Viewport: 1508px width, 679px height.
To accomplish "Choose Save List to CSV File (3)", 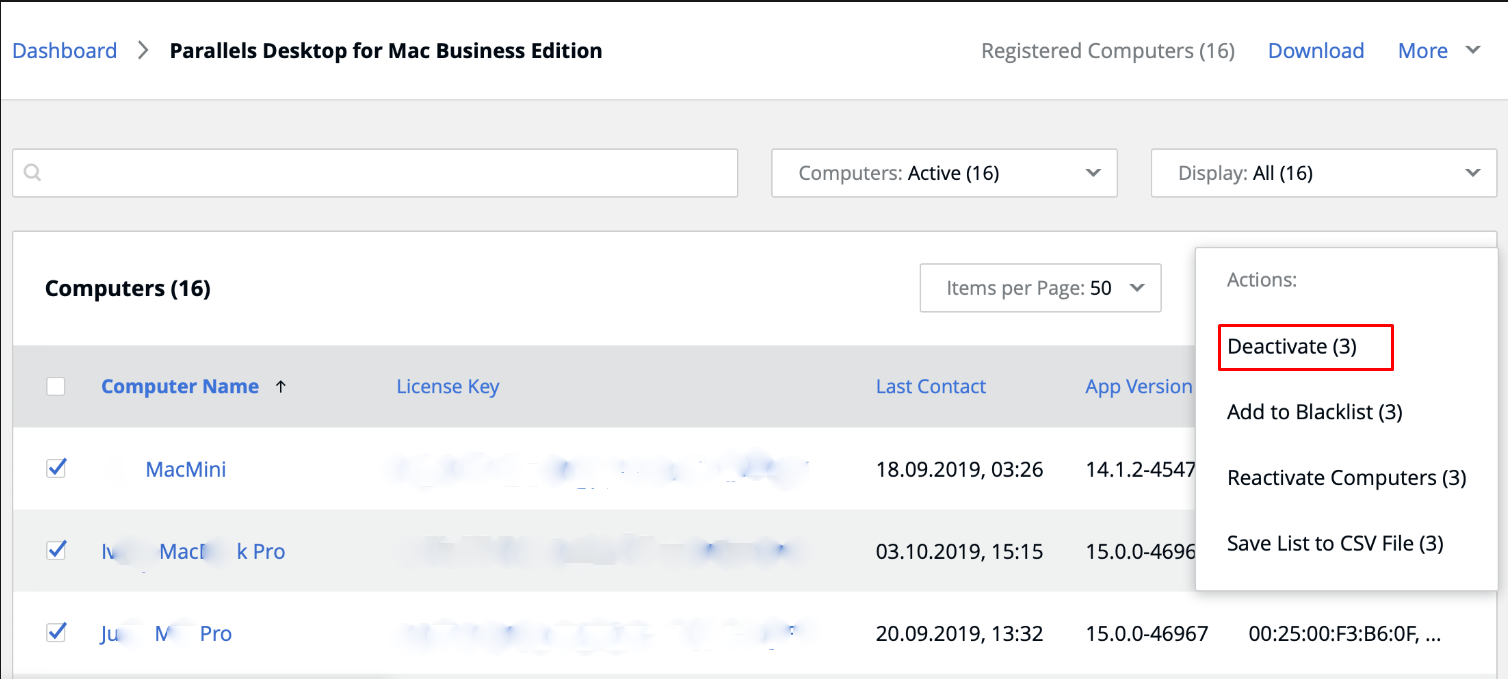I will [1335, 544].
